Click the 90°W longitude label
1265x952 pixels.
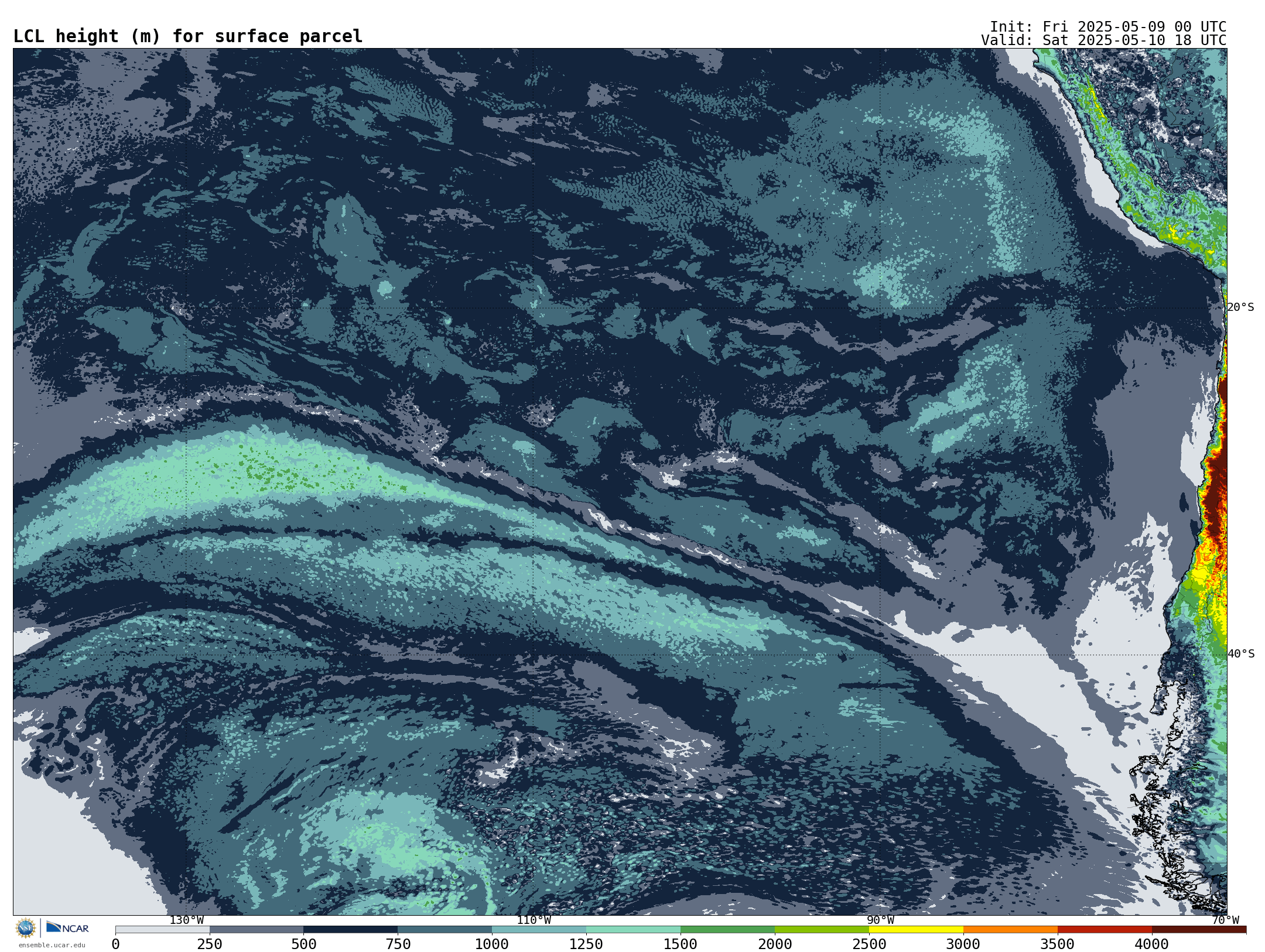880,920
